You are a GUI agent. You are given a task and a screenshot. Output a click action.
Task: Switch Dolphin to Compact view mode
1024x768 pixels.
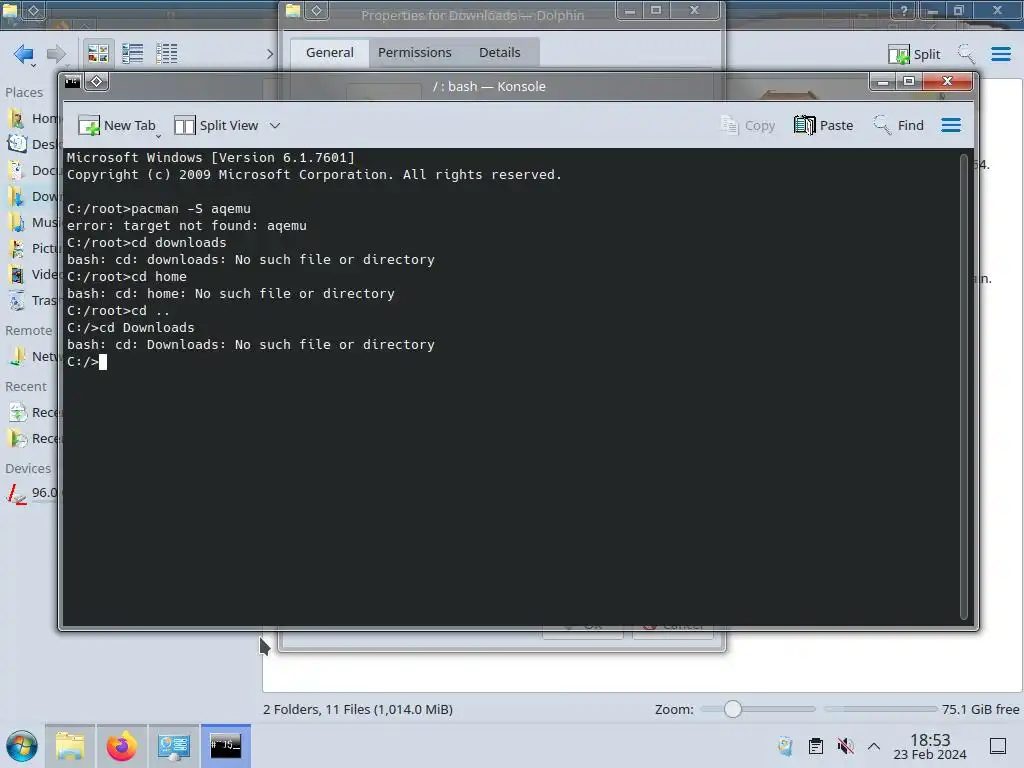click(x=133, y=54)
